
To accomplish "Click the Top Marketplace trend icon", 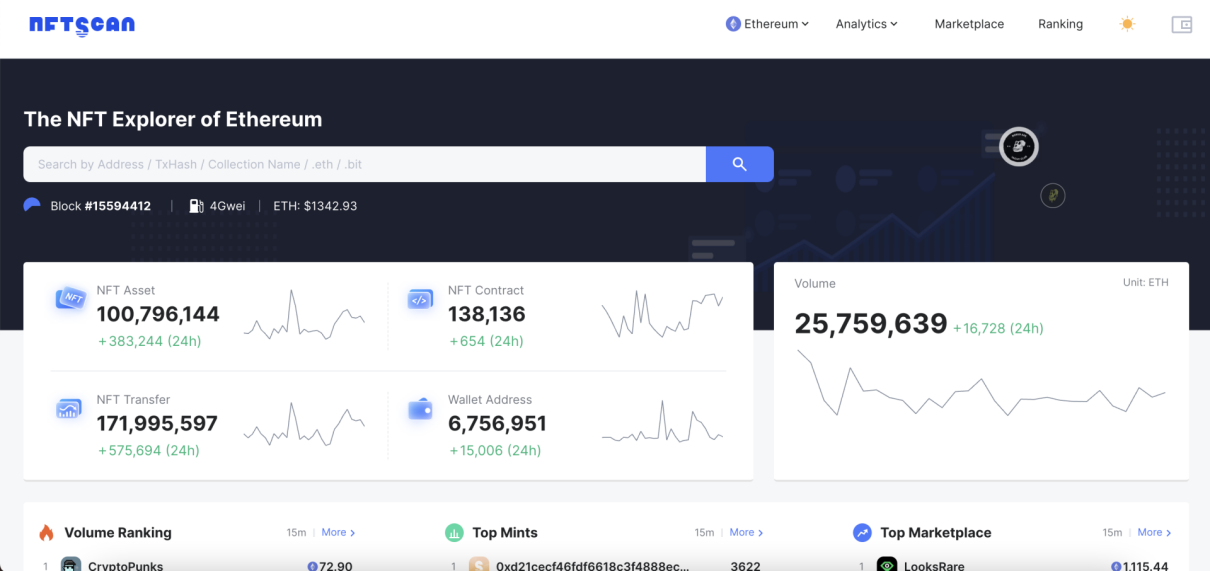I will coord(862,533).
